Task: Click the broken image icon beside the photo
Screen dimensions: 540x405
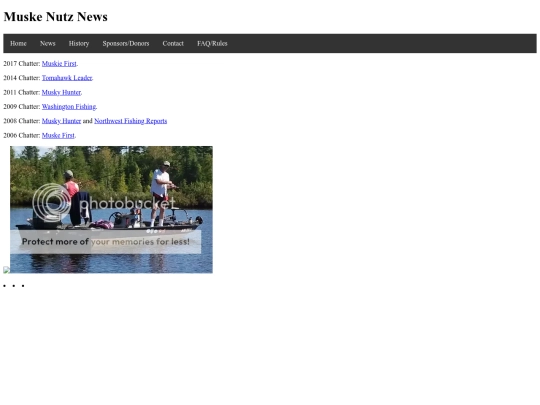Action: (x=7, y=270)
